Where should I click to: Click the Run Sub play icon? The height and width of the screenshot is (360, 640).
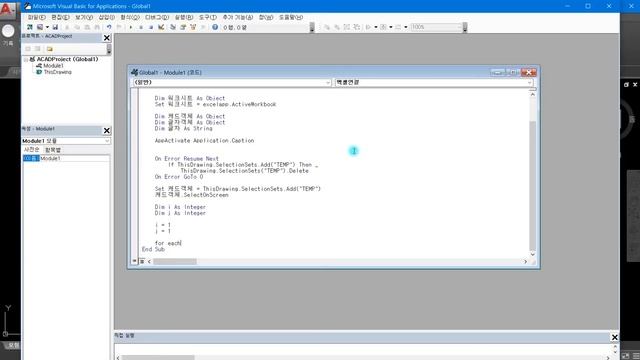tap(131, 27)
